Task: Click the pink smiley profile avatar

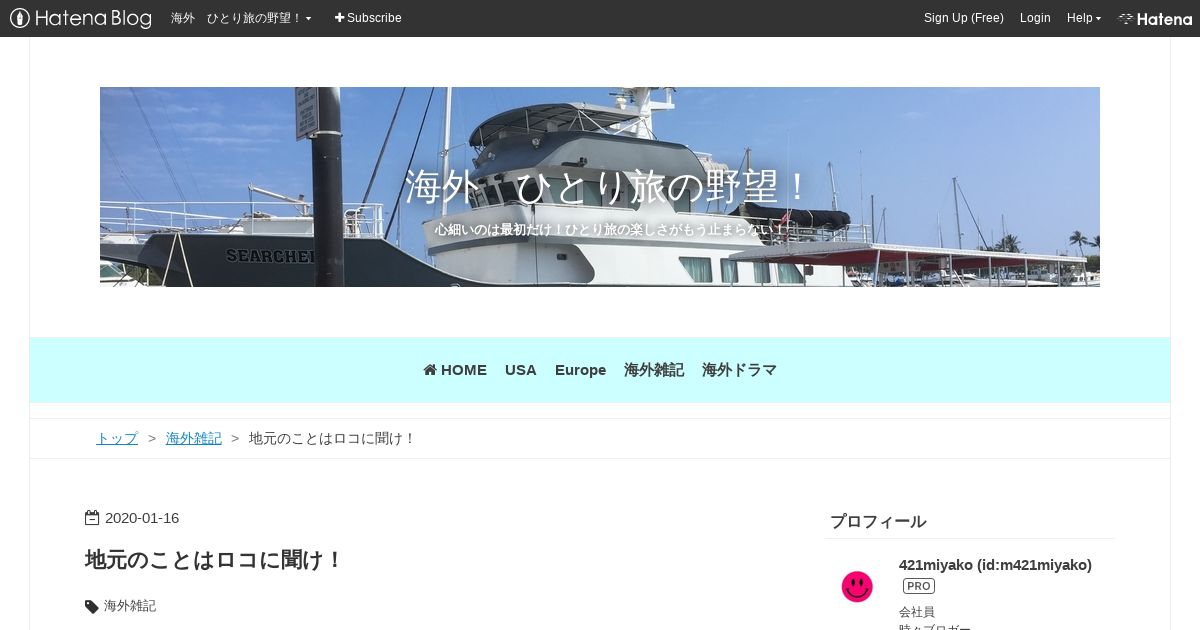Action: pos(857,587)
